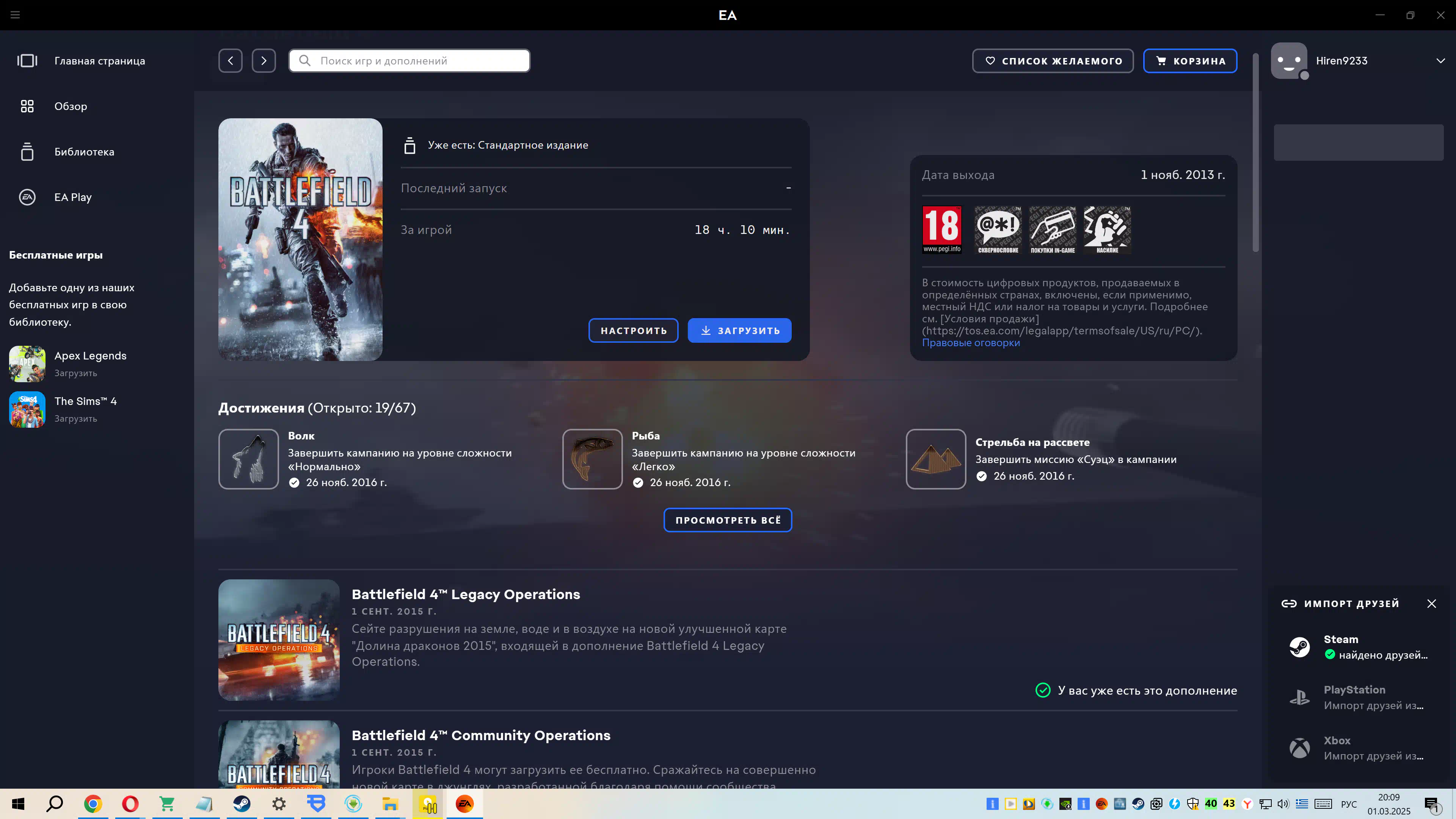Click the EA Play logo icon
This screenshot has width=1456, height=819.
pyautogui.click(x=27, y=197)
